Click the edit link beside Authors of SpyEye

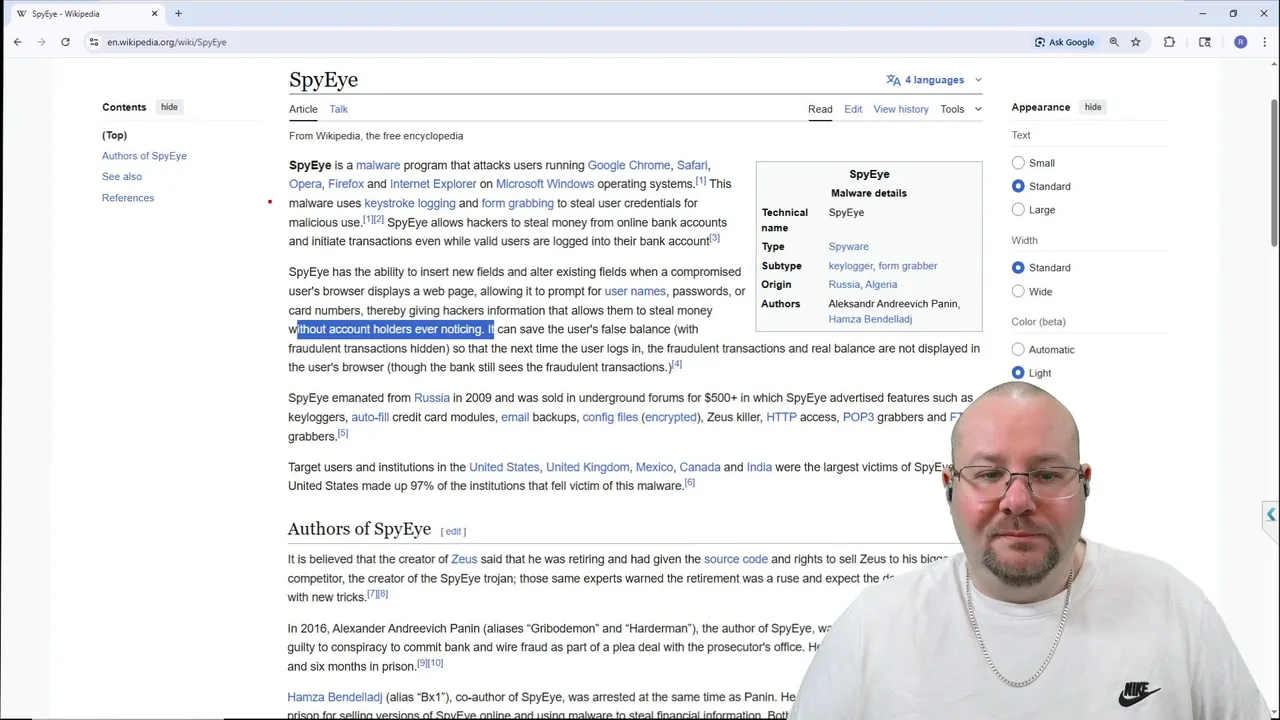453,531
